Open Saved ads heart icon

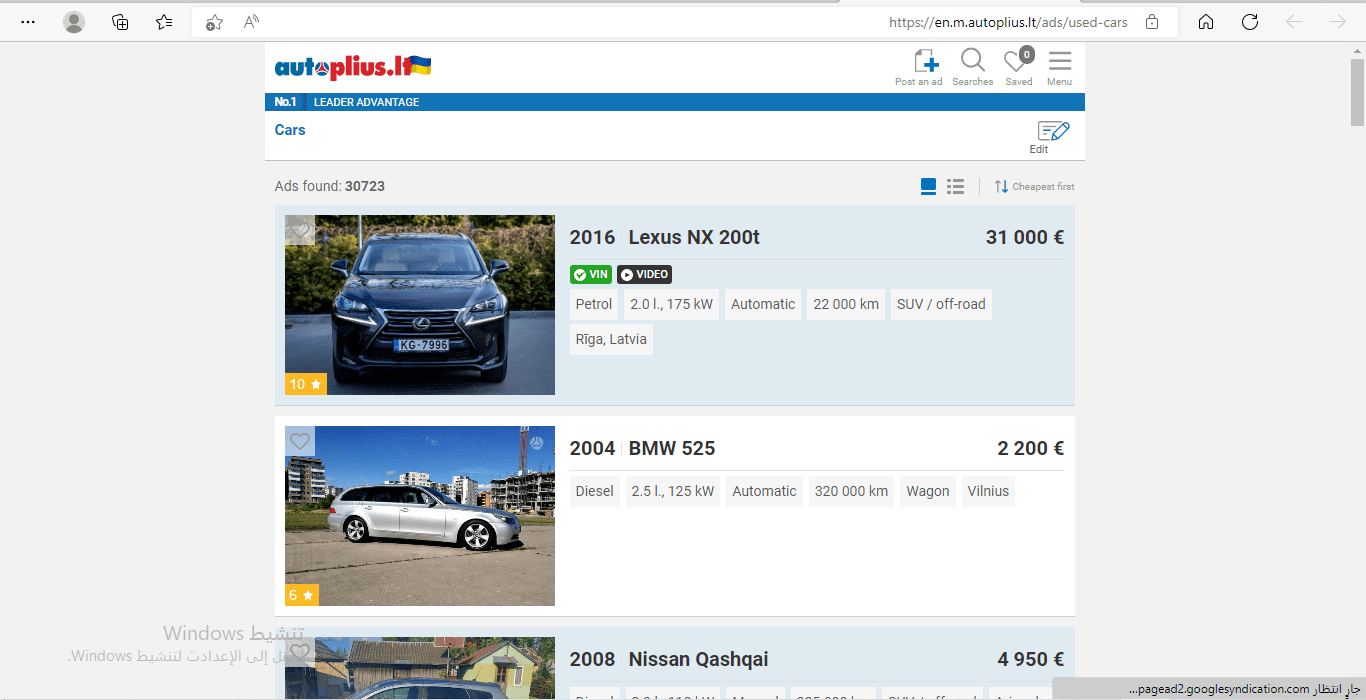(x=1018, y=62)
